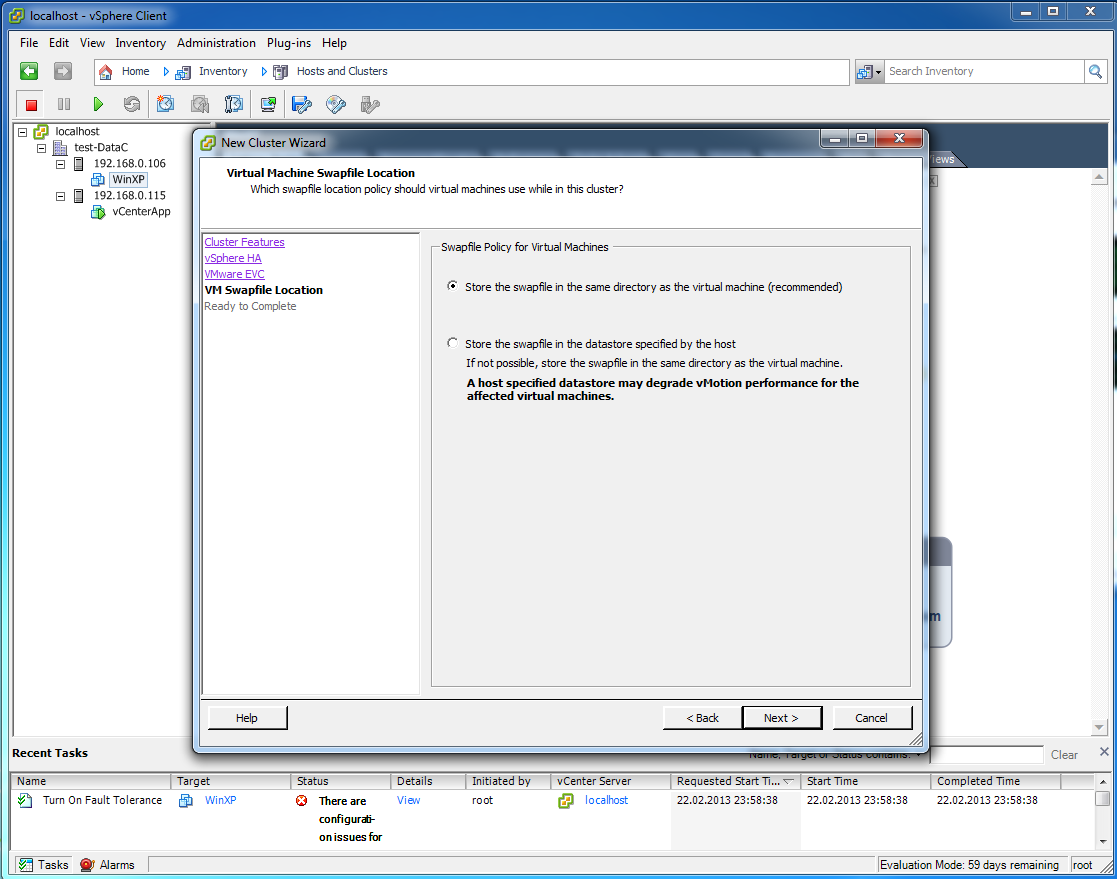
Task: Open the View details link in Recent Tasks
Action: [x=408, y=800]
